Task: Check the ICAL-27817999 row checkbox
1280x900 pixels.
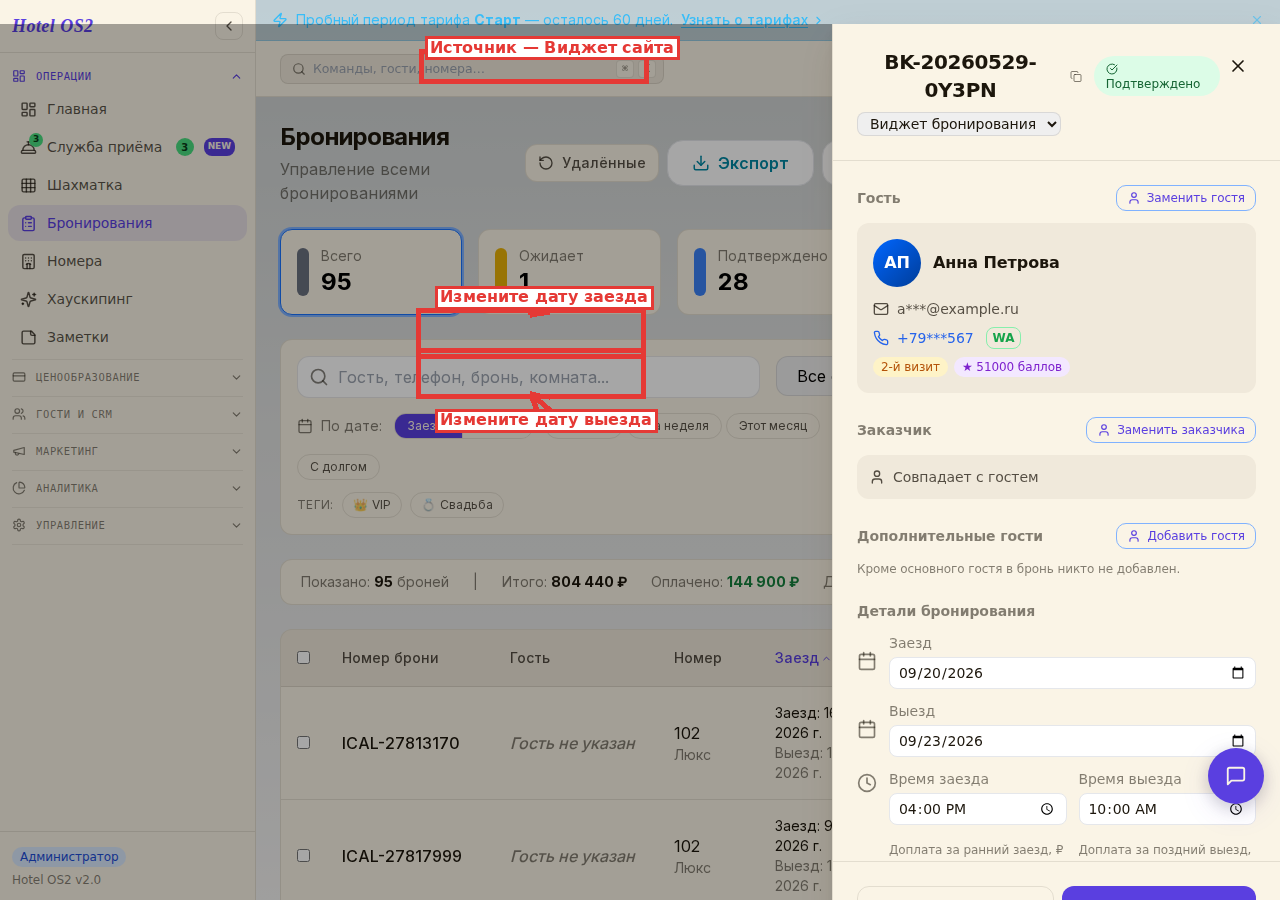Action: (304, 856)
